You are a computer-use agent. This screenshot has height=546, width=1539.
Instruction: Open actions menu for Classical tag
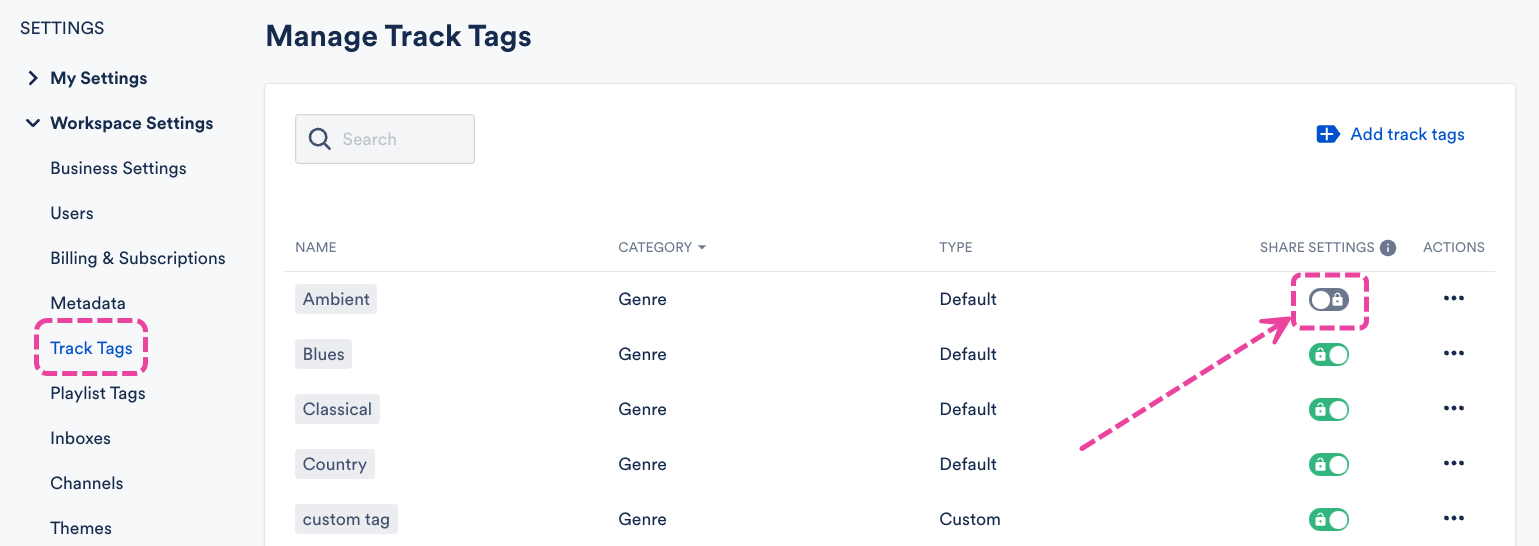click(x=1453, y=409)
